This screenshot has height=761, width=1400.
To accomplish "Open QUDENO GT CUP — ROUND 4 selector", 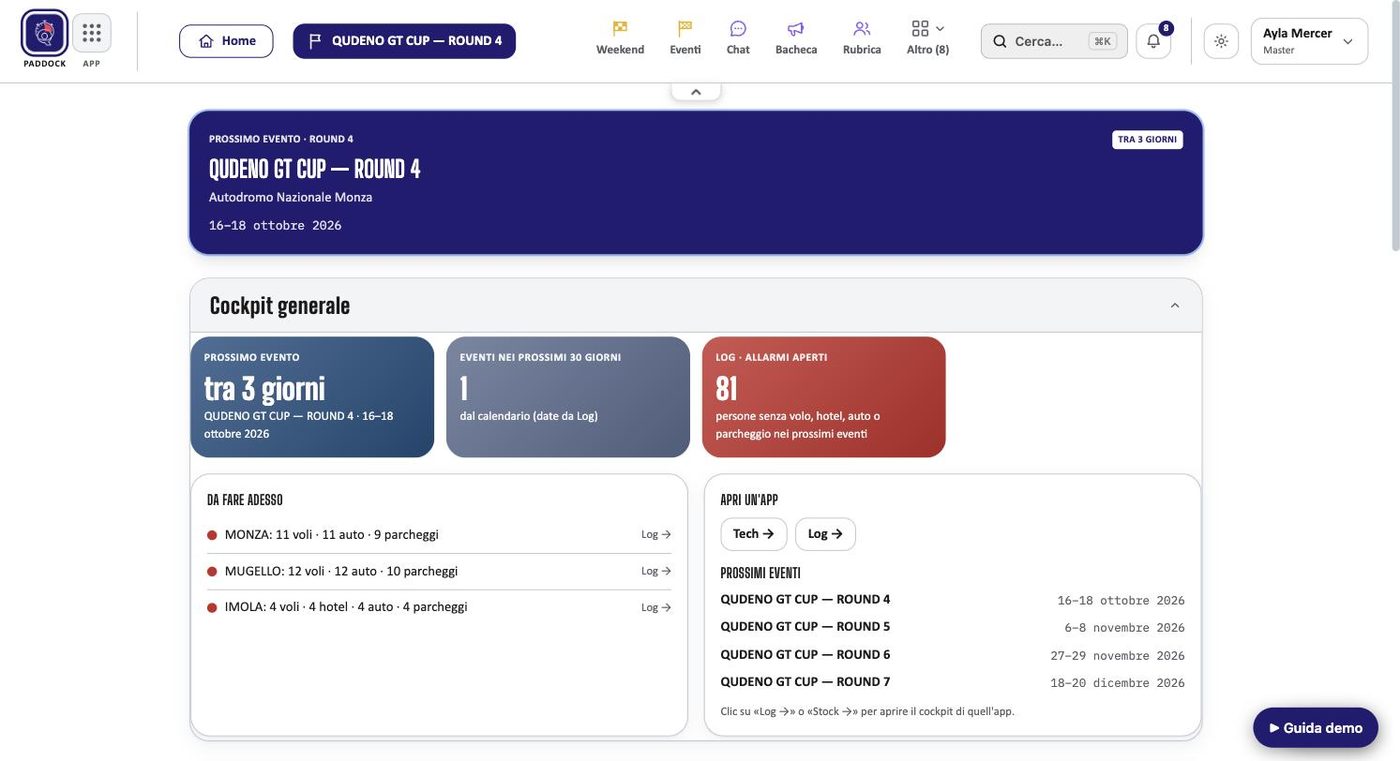I will pos(404,41).
